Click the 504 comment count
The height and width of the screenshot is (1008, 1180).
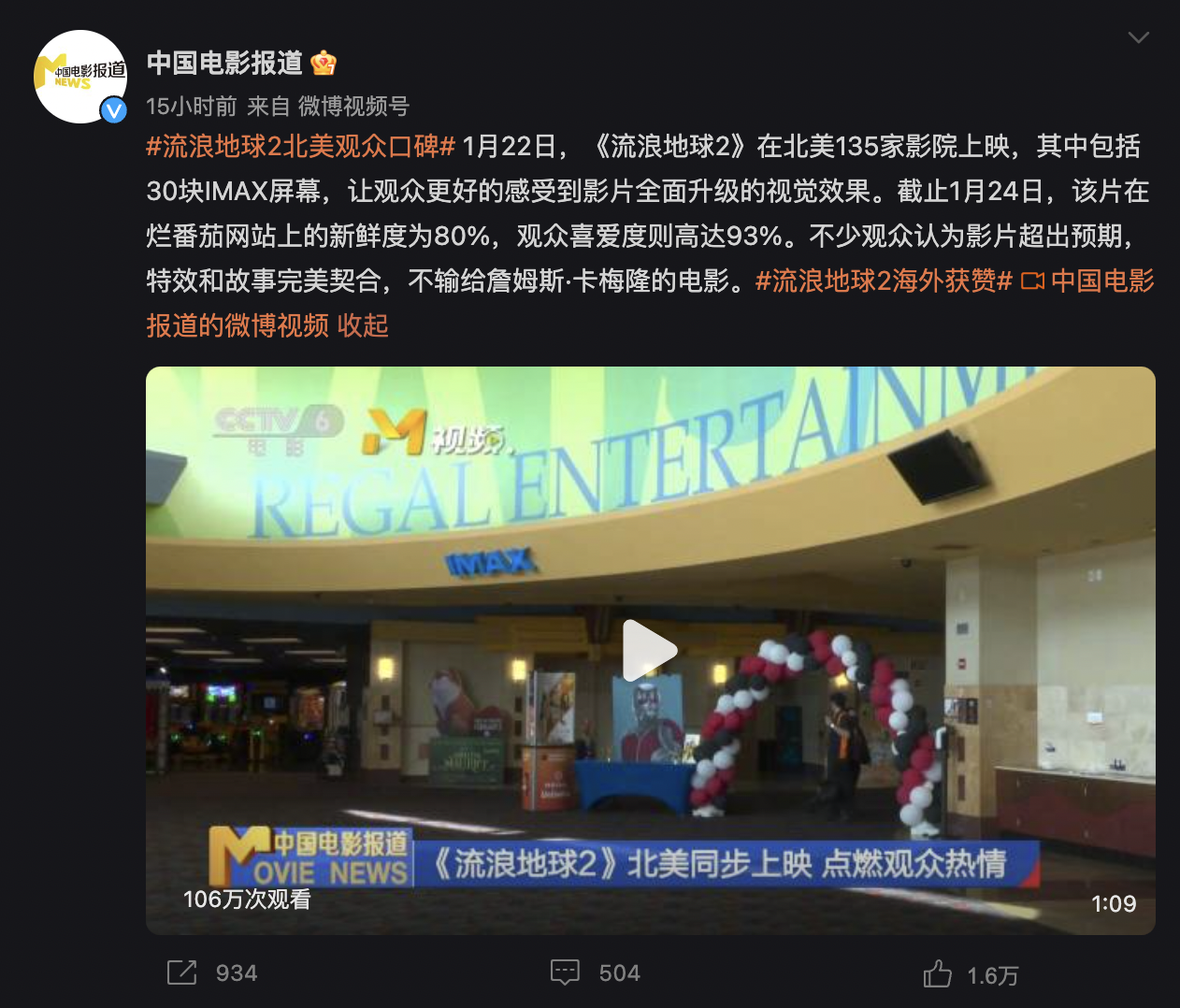tap(620, 973)
